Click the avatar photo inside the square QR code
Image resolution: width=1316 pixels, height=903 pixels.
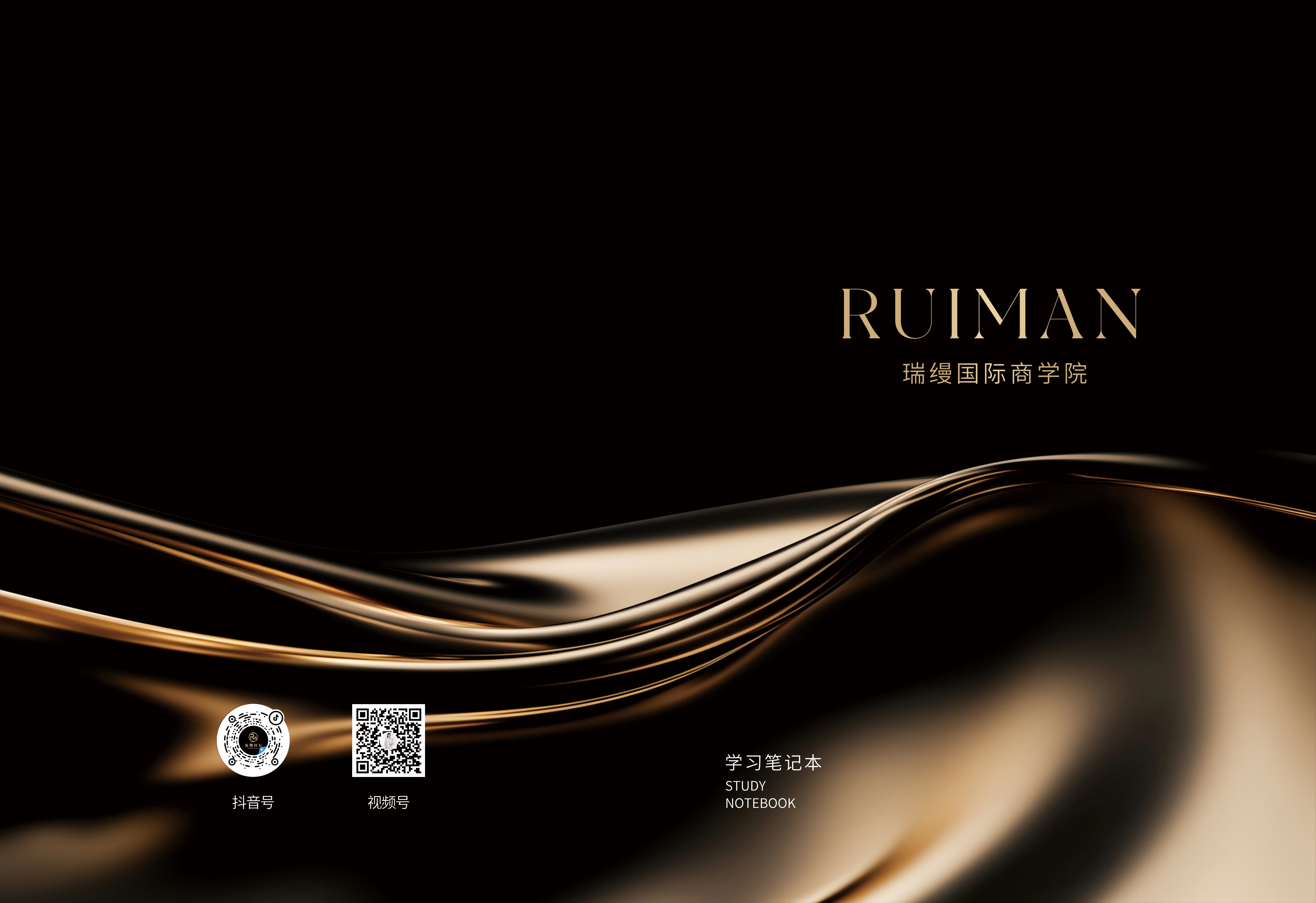coord(389,741)
